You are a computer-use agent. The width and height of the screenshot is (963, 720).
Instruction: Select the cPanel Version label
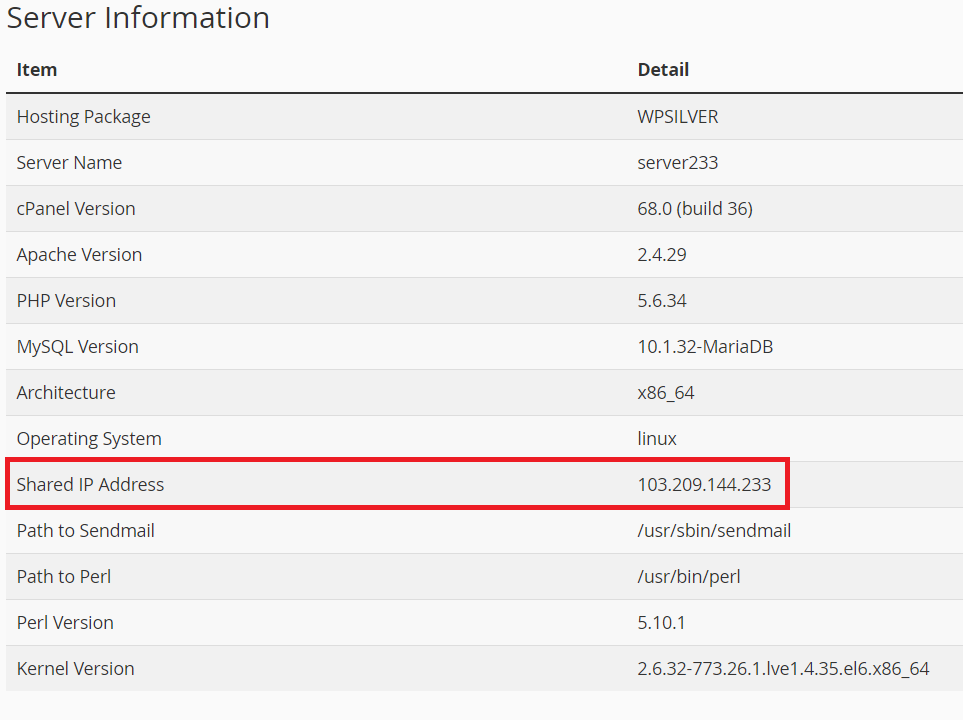point(76,209)
